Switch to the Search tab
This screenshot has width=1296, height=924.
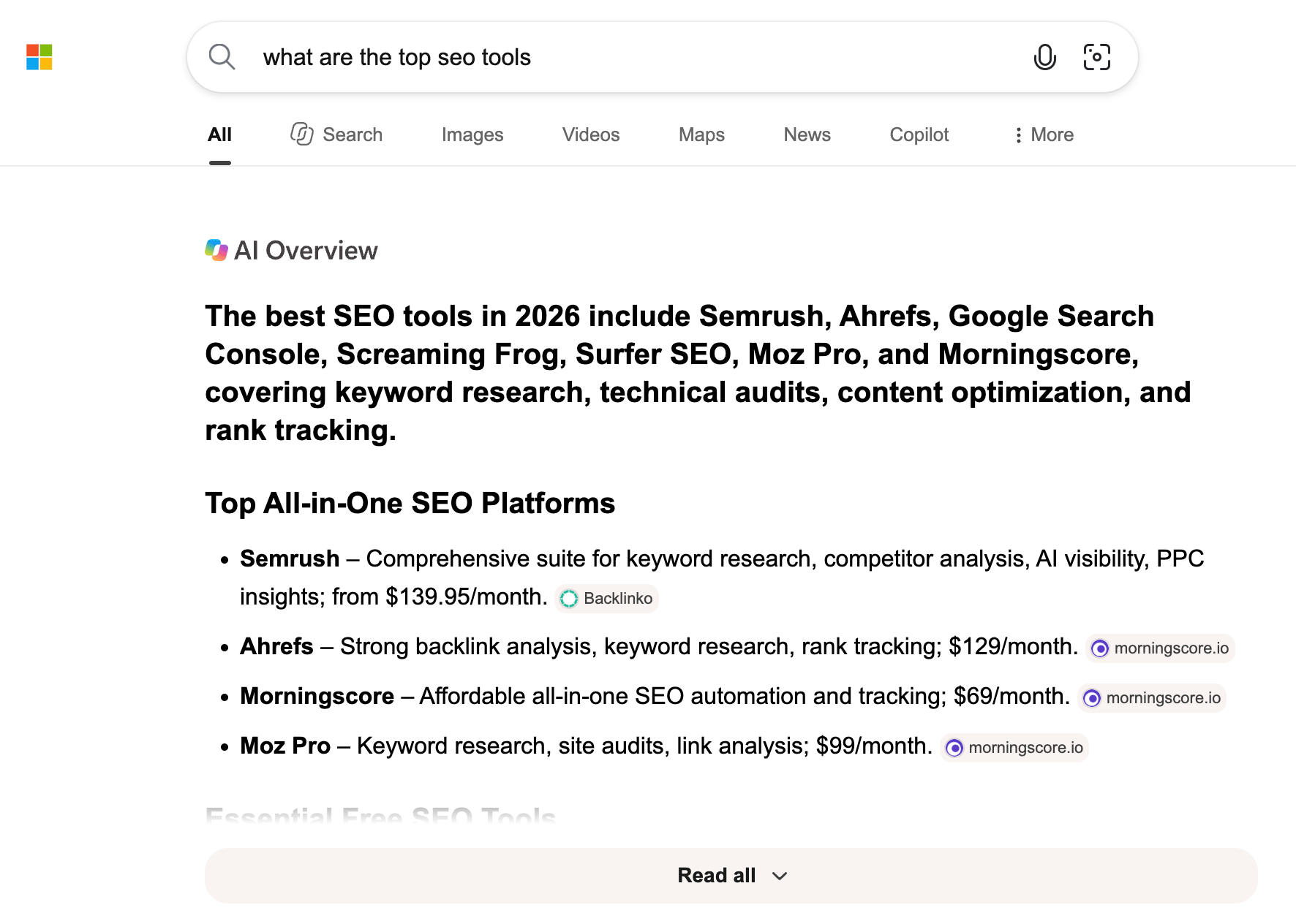click(x=336, y=135)
